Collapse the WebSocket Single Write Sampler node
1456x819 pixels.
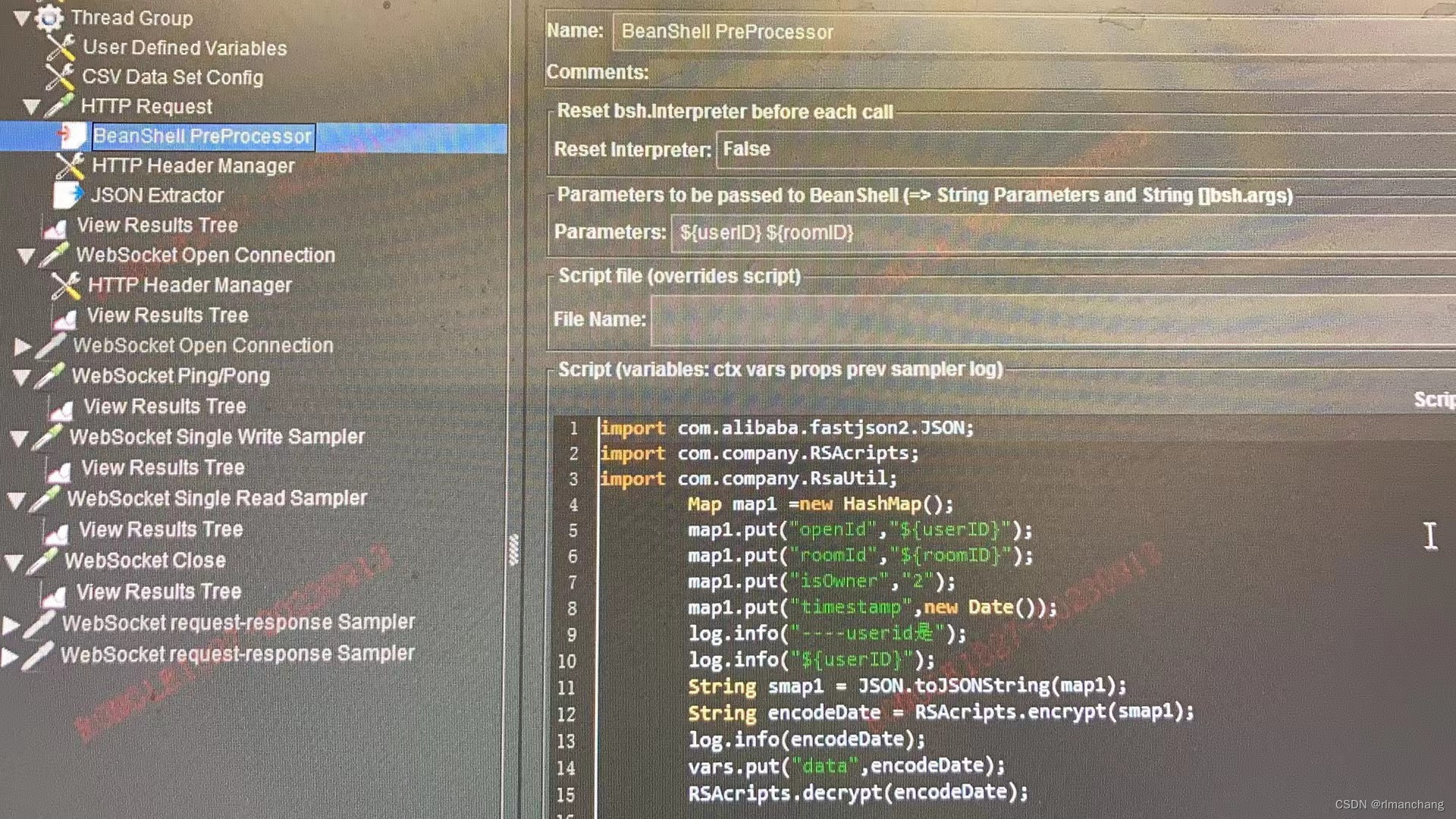(19, 438)
